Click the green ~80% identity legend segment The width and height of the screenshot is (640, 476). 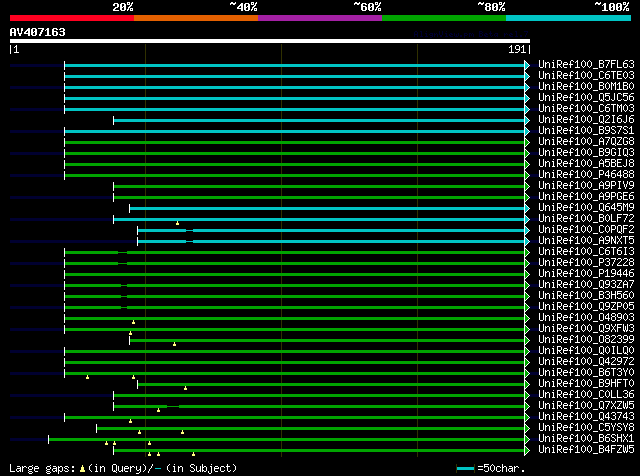coord(444,18)
